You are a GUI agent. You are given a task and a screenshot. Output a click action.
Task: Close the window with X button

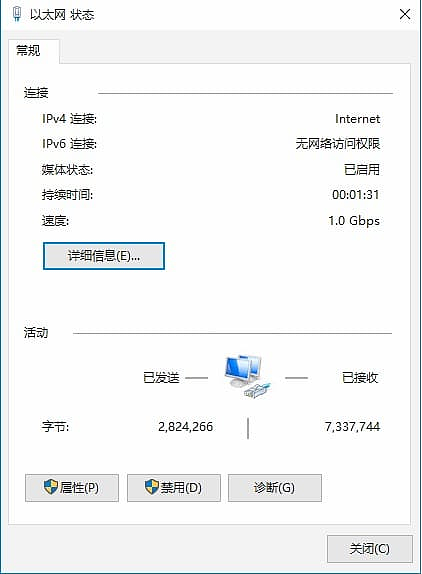405,14
